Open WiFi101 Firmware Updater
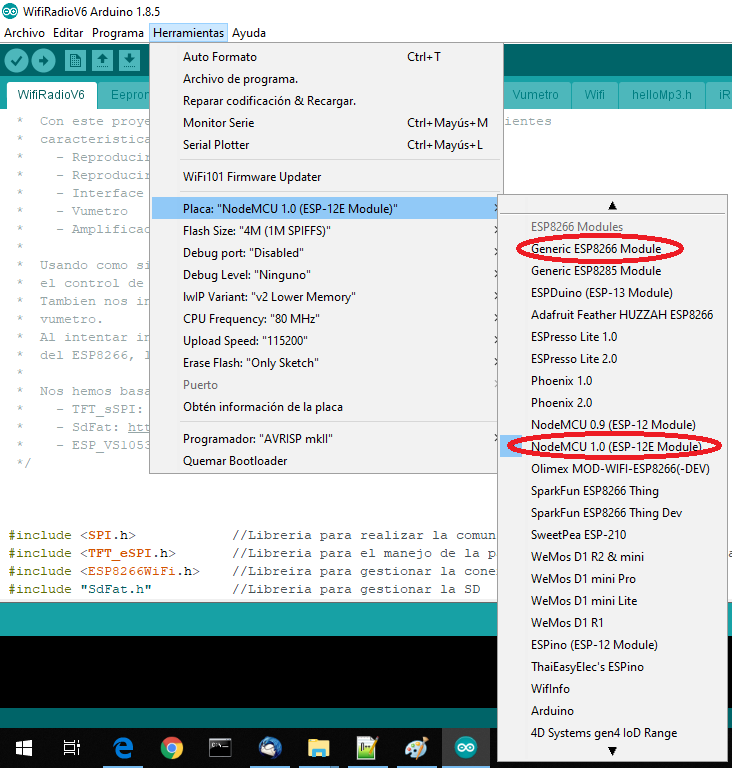Viewport: 732px width, 770px height. 326,177
